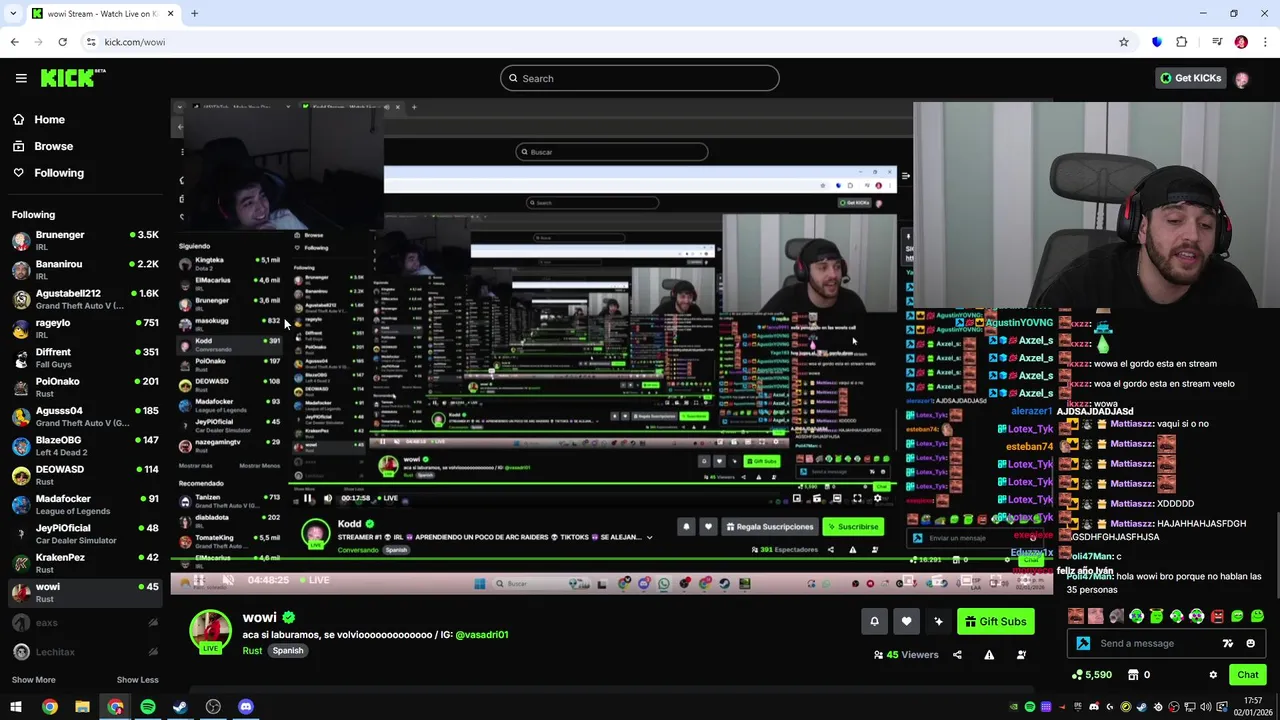Click the Get KICKs button
The image size is (1280, 720).
1190,78
